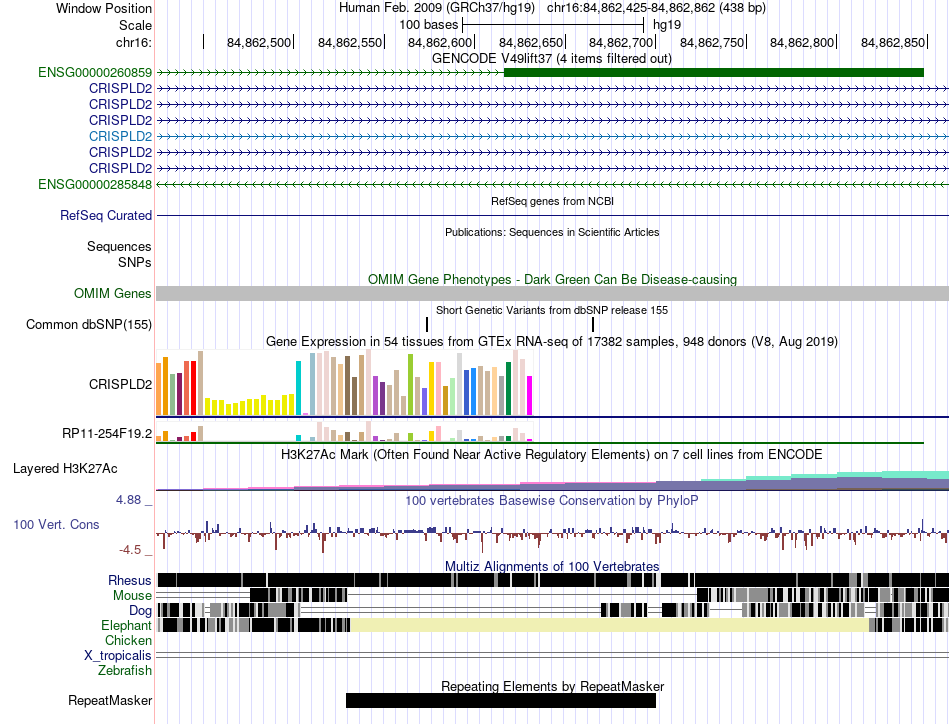
Task: Click the Elephant alignment label
Action: [x=125, y=625]
